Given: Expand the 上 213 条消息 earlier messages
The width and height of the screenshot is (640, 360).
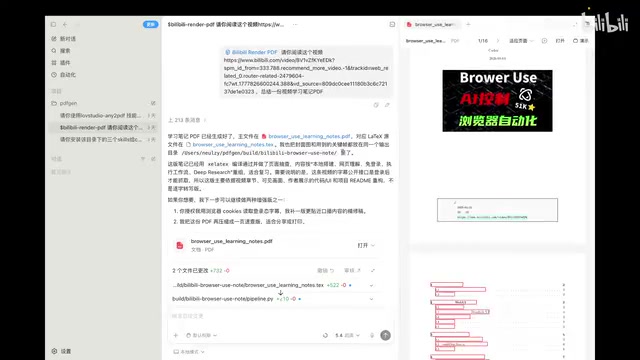Looking at the screenshot, I should pyautogui.click(x=187, y=120).
